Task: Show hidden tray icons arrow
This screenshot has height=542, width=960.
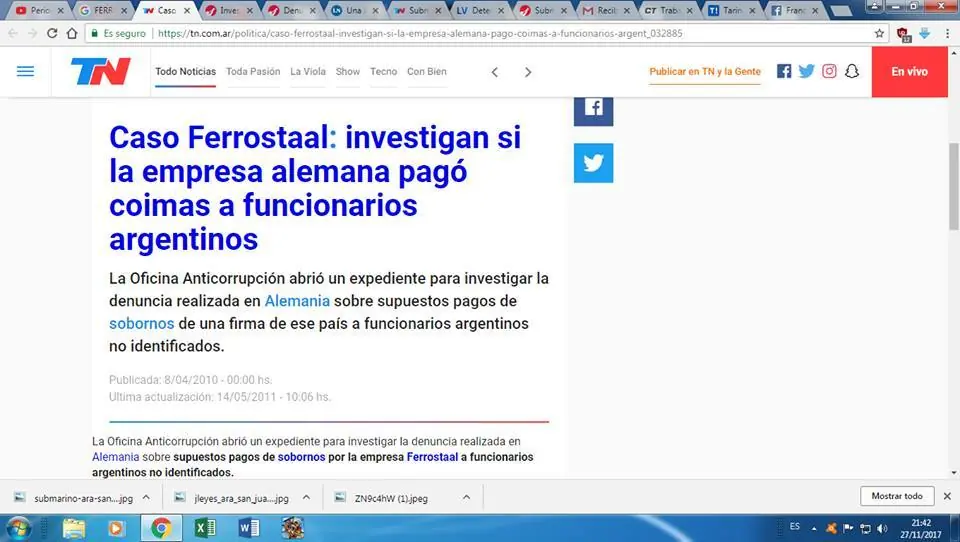Action: point(814,528)
